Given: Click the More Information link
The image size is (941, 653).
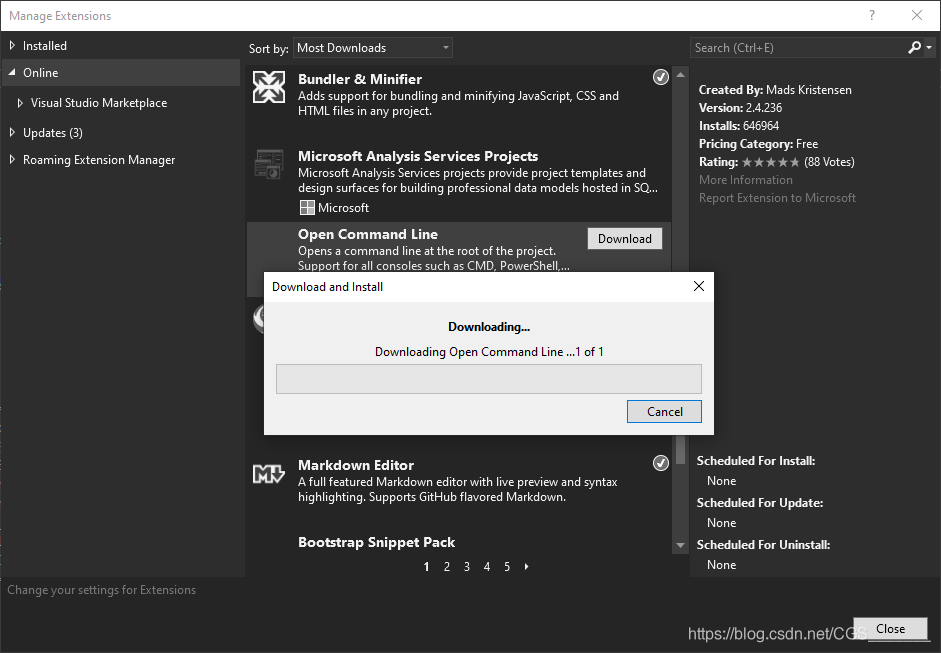Looking at the screenshot, I should [x=744, y=179].
